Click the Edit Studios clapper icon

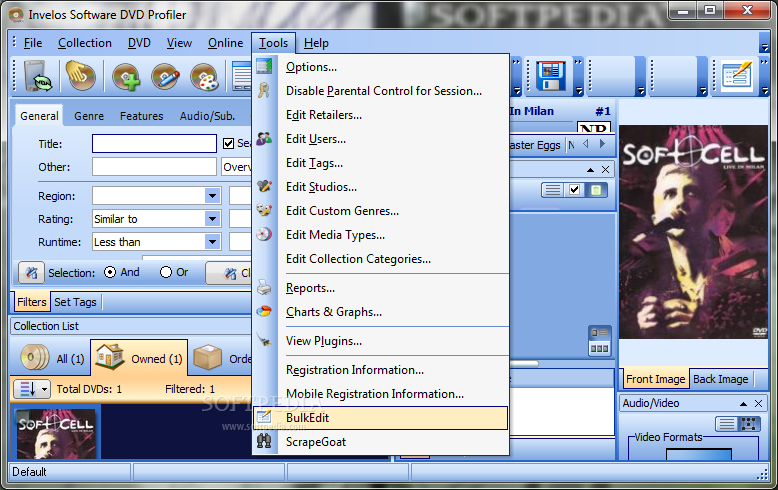(264, 186)
